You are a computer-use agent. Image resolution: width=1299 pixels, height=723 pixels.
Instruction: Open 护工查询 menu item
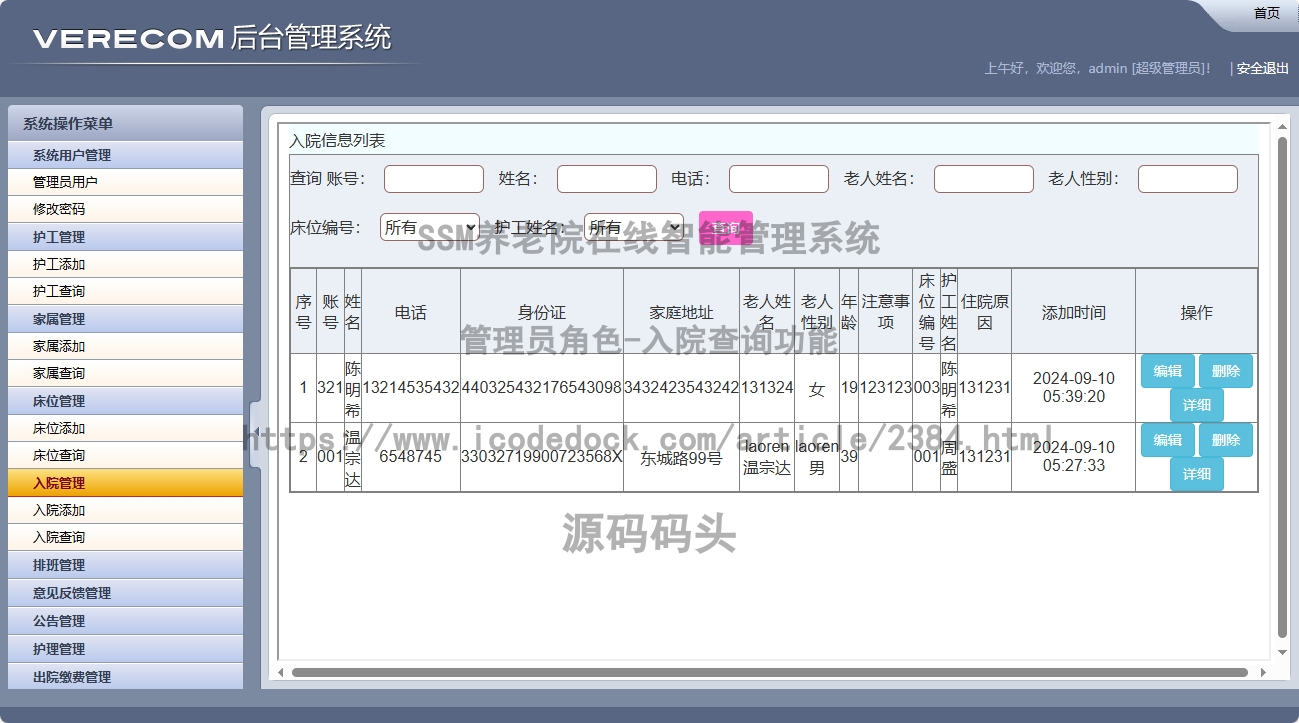[x=125, y=291]
